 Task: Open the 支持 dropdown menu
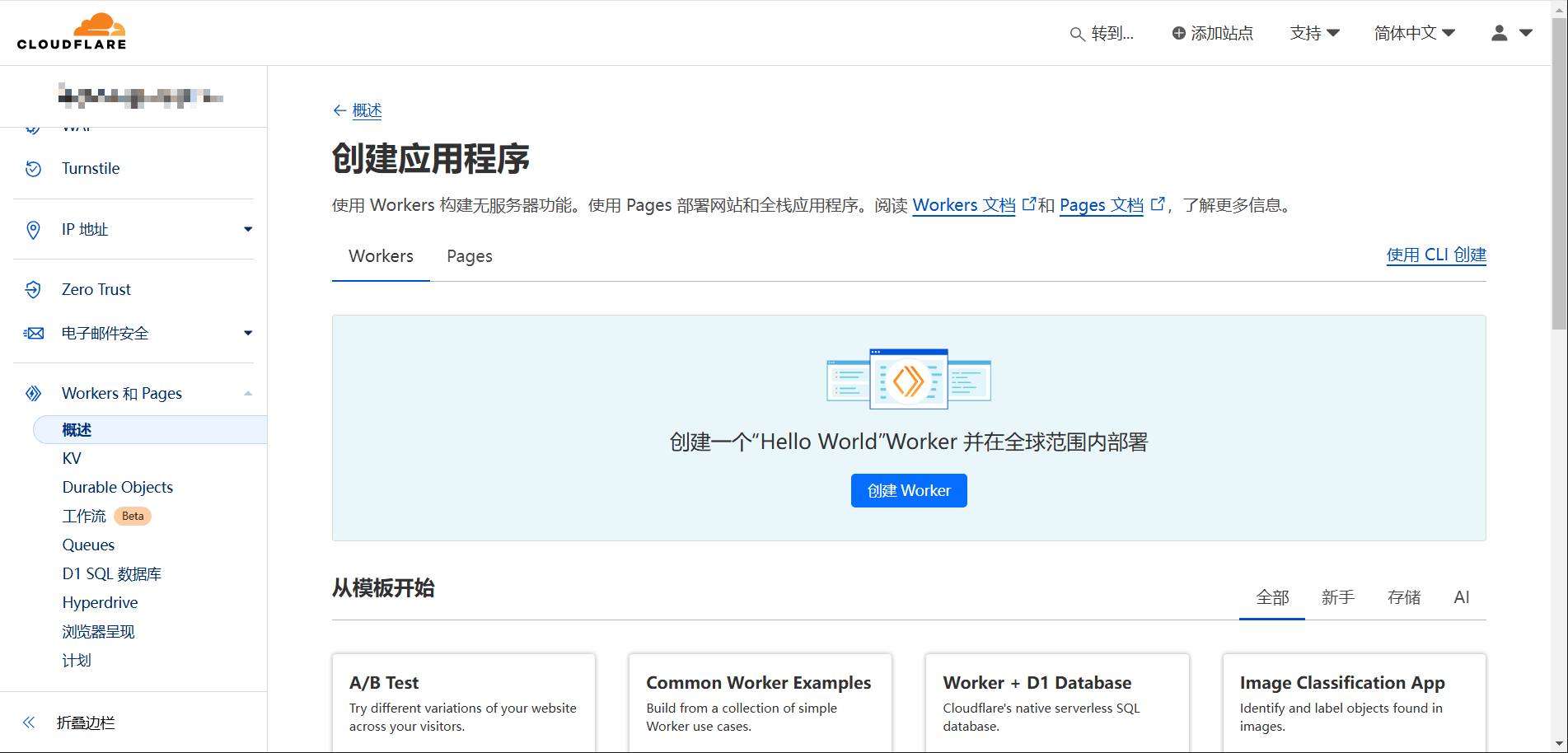[1315, 33]
